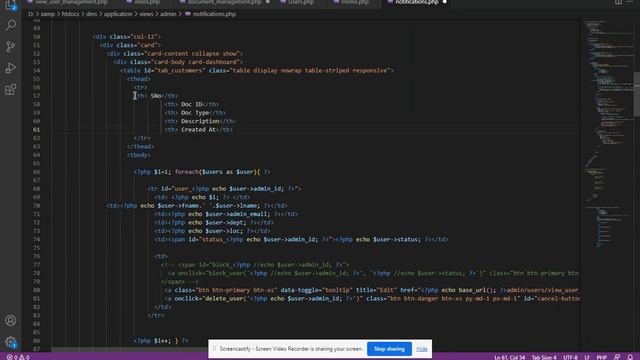Click Ln 61, Col 54 cursor position
The image size is (640, 360).
509,357
